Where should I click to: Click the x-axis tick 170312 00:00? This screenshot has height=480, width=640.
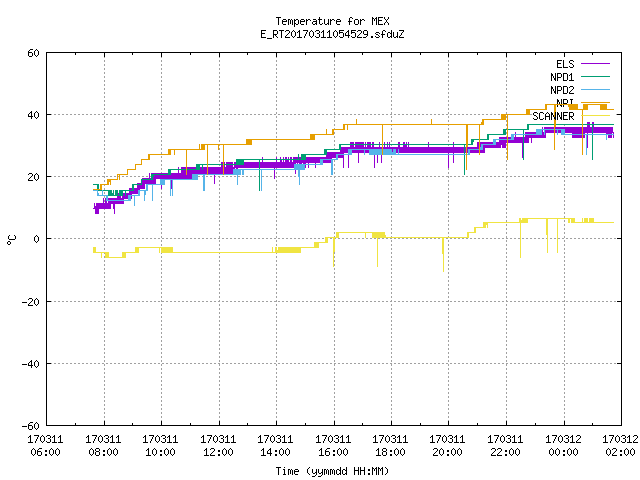pyautogui.click(x=564, y=446)
